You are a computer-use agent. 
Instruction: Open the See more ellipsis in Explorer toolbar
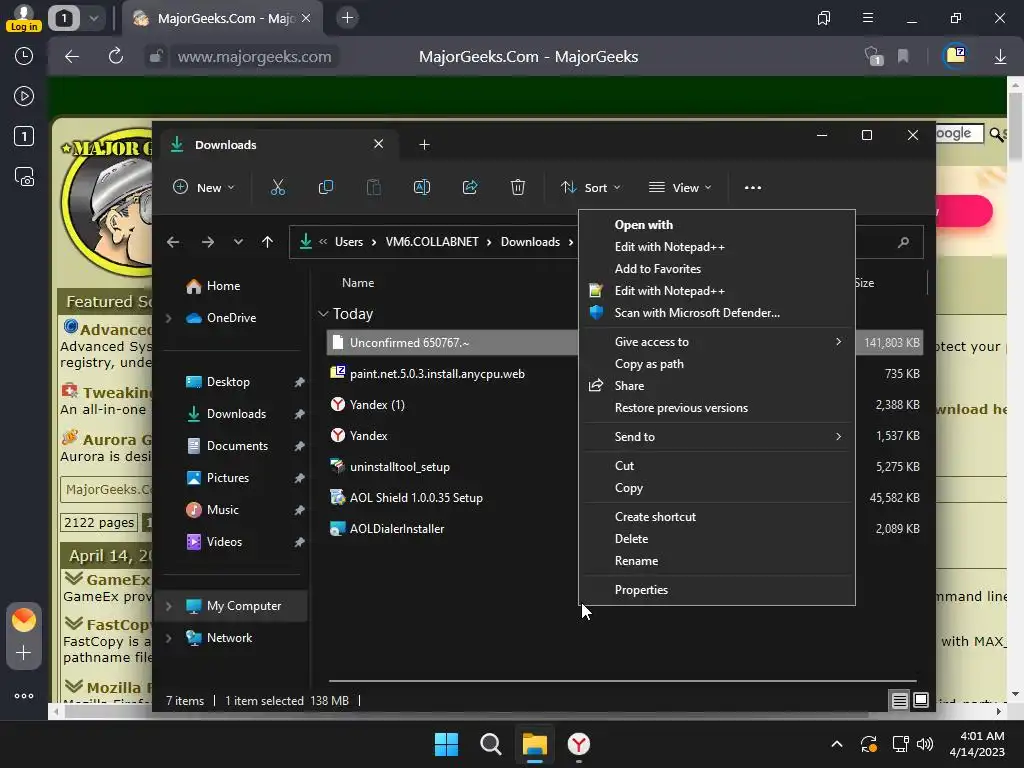point(752,187)
